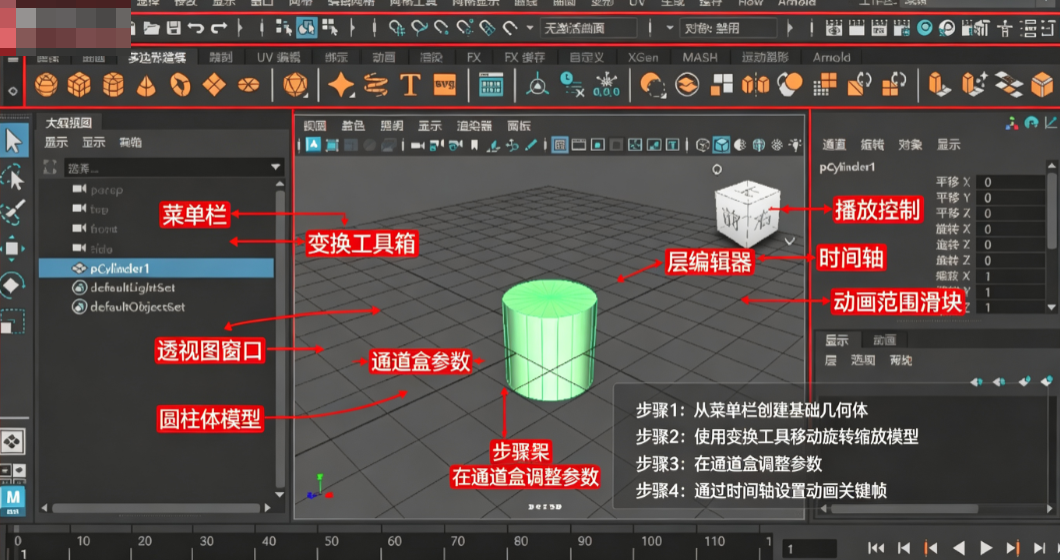Toggle the viewport textured T display button

pyautogui.click(x=673, y=145)
